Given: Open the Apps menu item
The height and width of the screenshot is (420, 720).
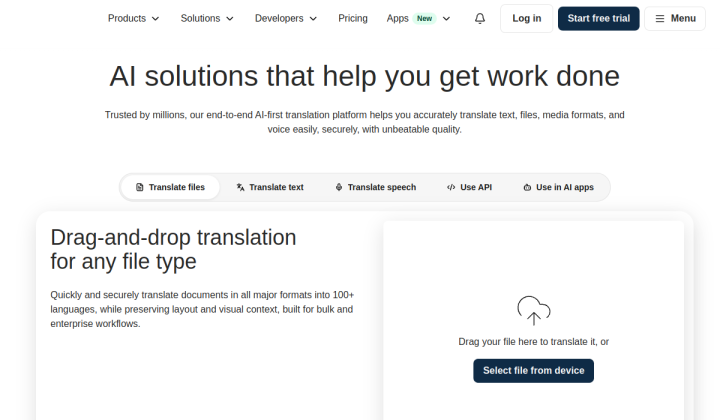Looking at the screenshot, I should click(418, 18).
